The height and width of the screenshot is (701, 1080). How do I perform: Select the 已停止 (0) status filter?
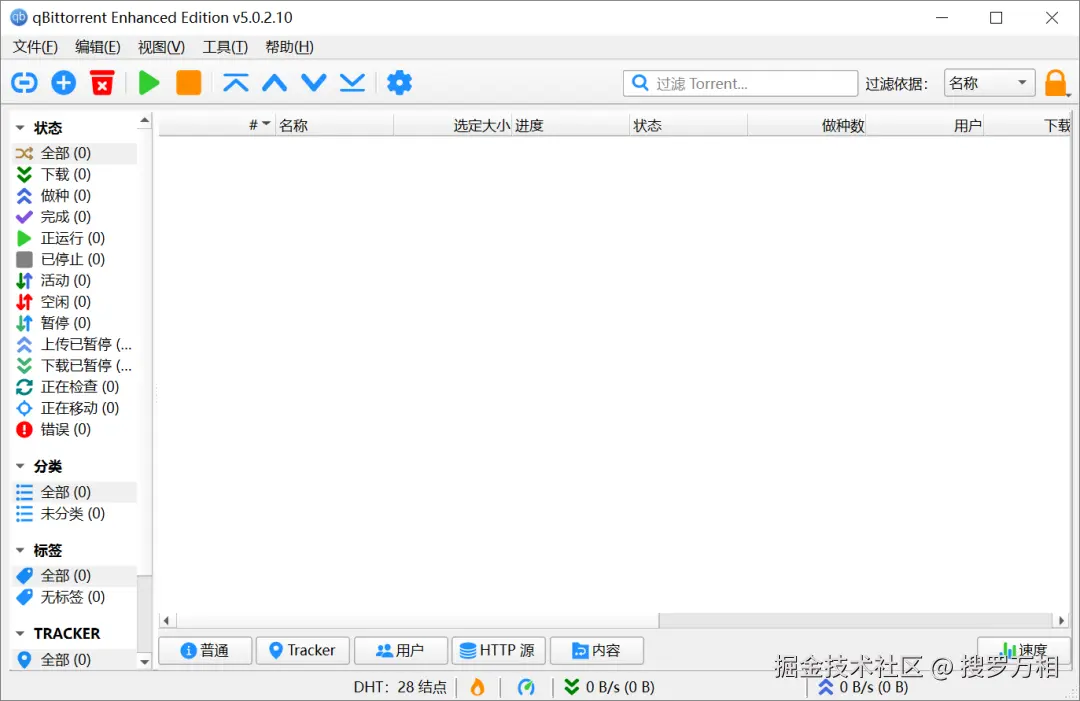pyautogui.click(x=75, y=260)
